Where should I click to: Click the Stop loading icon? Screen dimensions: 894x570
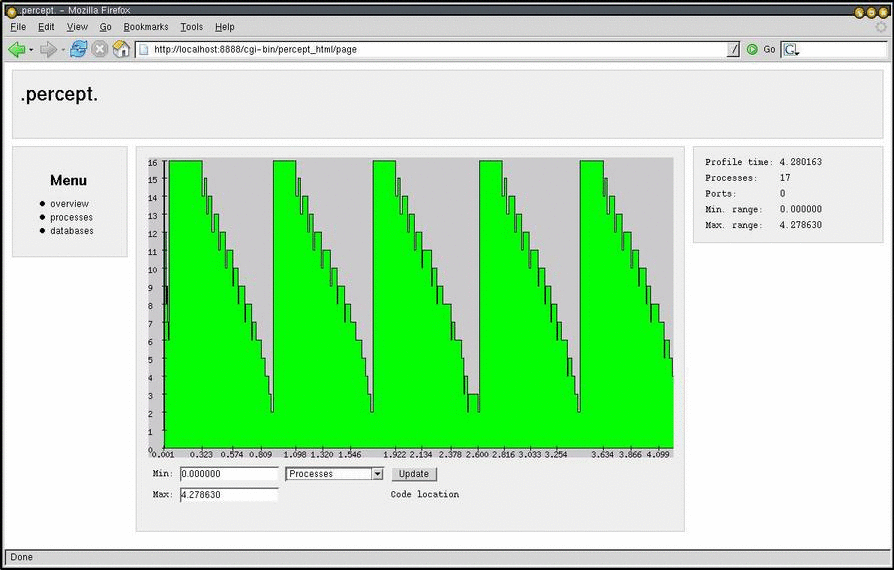pos(100,49)
